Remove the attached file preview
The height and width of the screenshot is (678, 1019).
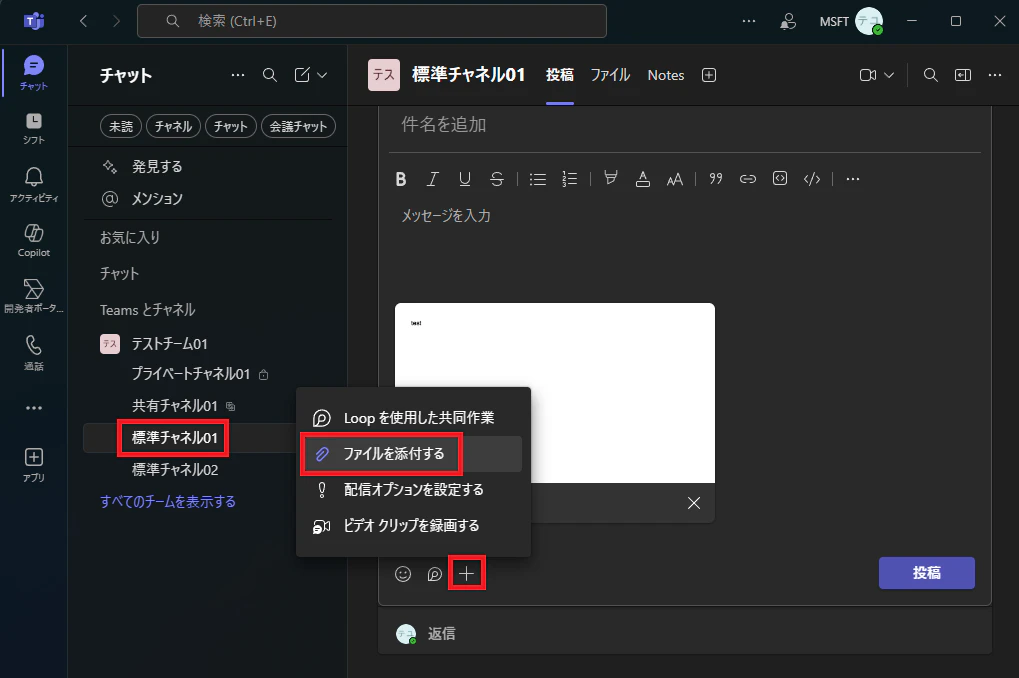(x=694, y=502)
